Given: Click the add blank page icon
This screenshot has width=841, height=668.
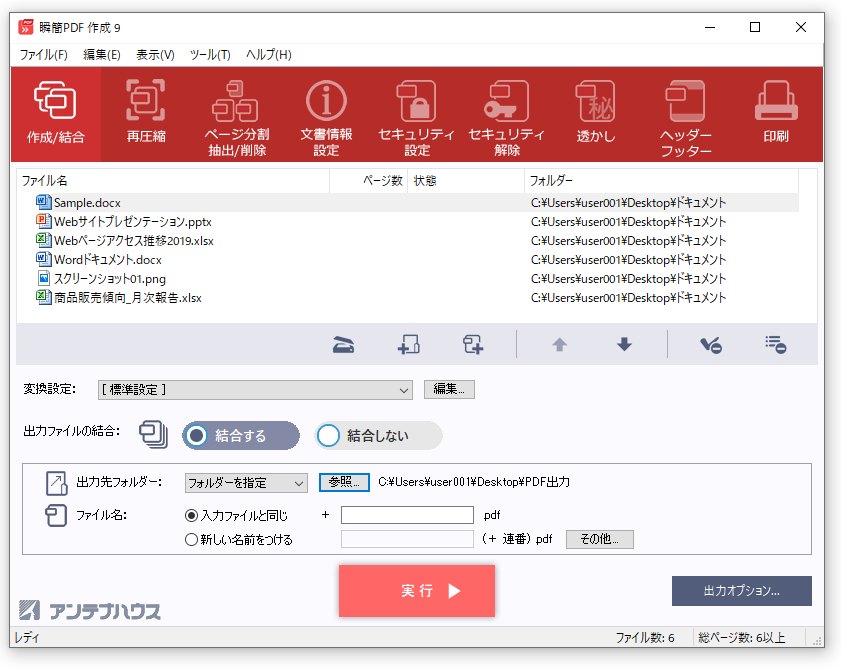Looking at the screenshot, I should tap(473, 344).
